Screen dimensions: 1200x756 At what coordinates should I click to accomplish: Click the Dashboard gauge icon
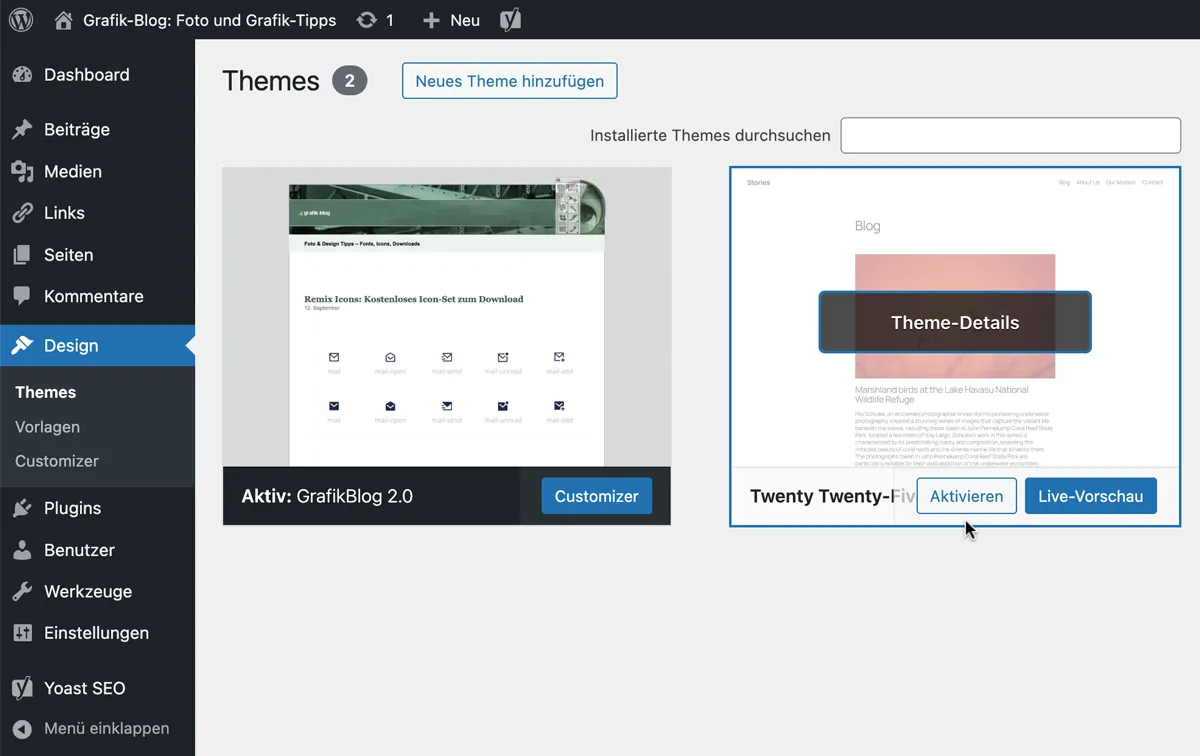[22, 75]
